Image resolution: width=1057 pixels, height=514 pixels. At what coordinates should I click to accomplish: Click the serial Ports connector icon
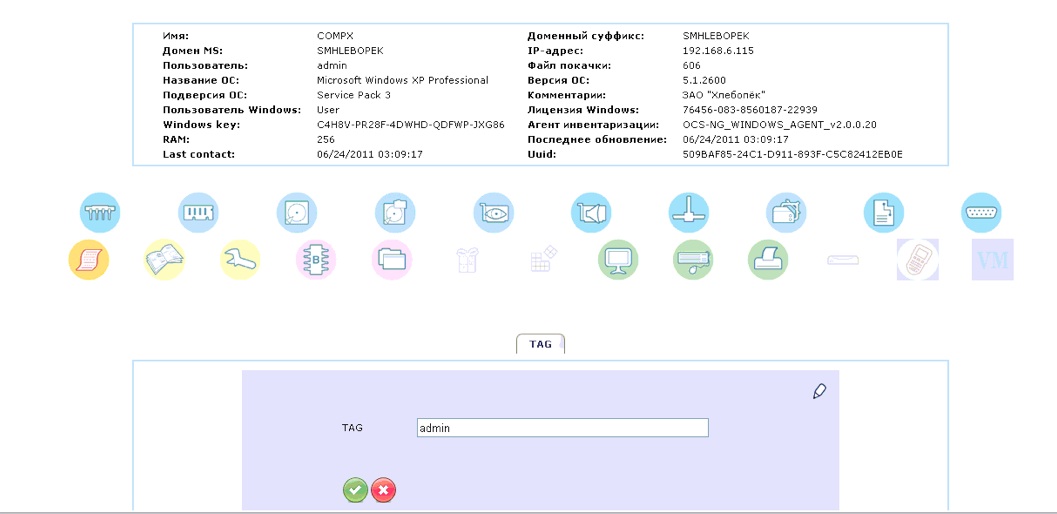coord(981,213)
